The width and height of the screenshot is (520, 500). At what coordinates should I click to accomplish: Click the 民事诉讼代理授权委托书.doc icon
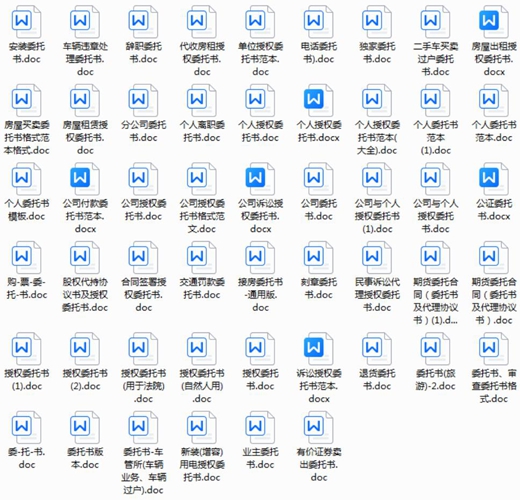(x=377, y=258)
